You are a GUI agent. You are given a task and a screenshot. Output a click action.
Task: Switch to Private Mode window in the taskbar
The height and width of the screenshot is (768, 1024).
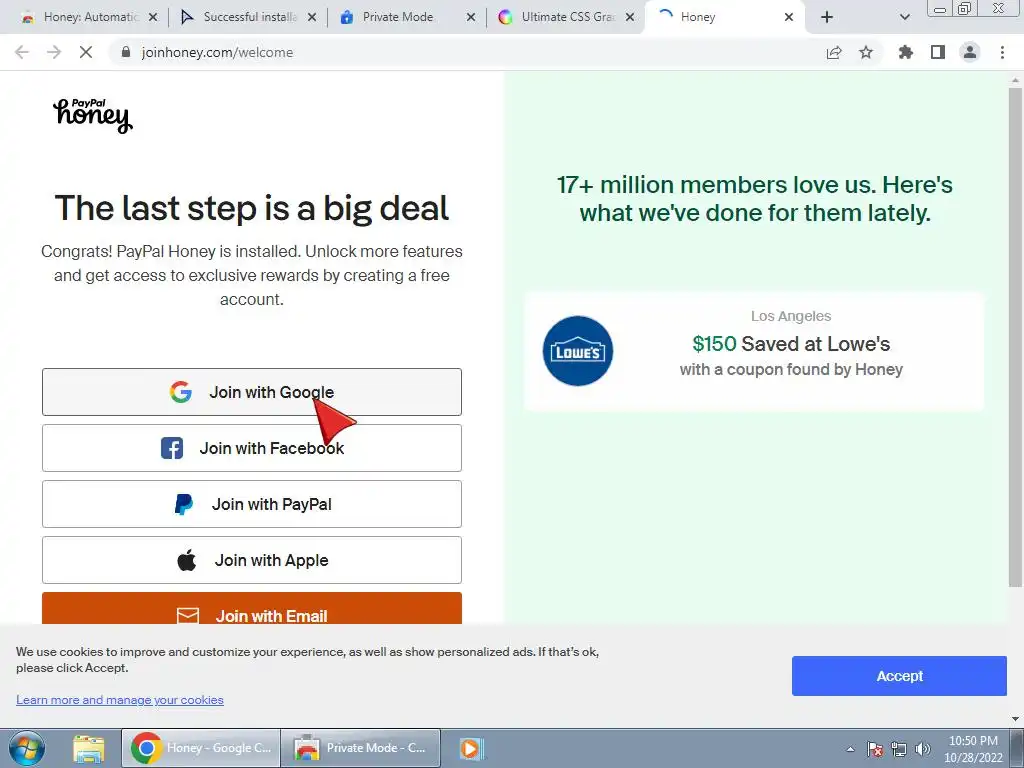pyautogui.click(x=360, y=748)
